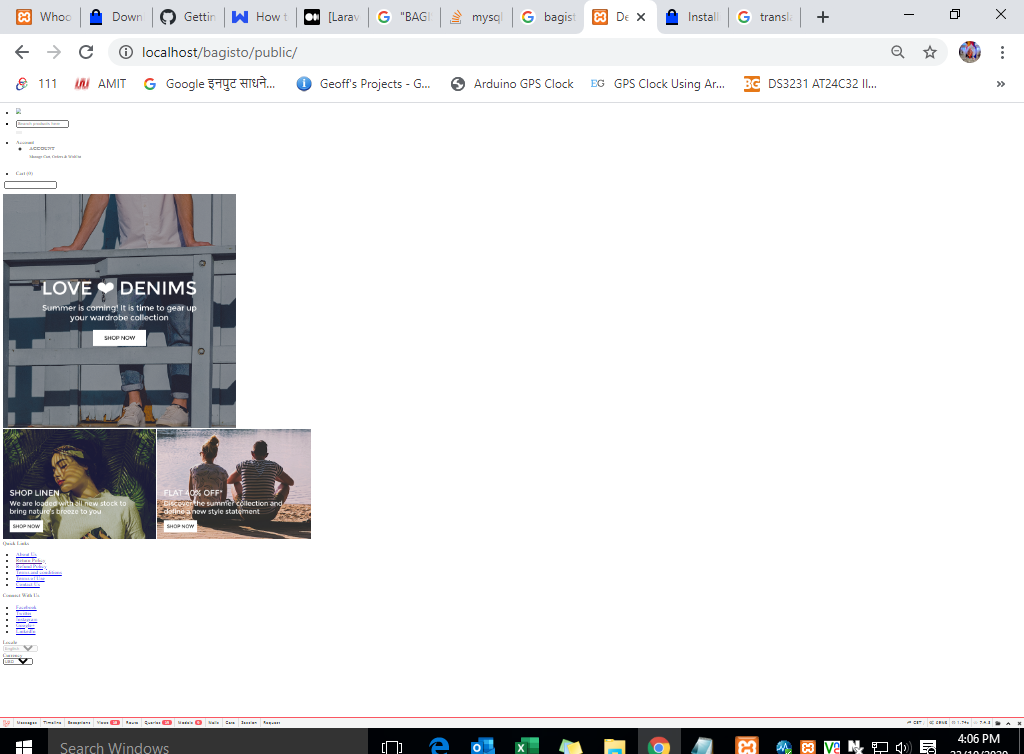Click the Laravel debugbar logo icon

point(7,723)
